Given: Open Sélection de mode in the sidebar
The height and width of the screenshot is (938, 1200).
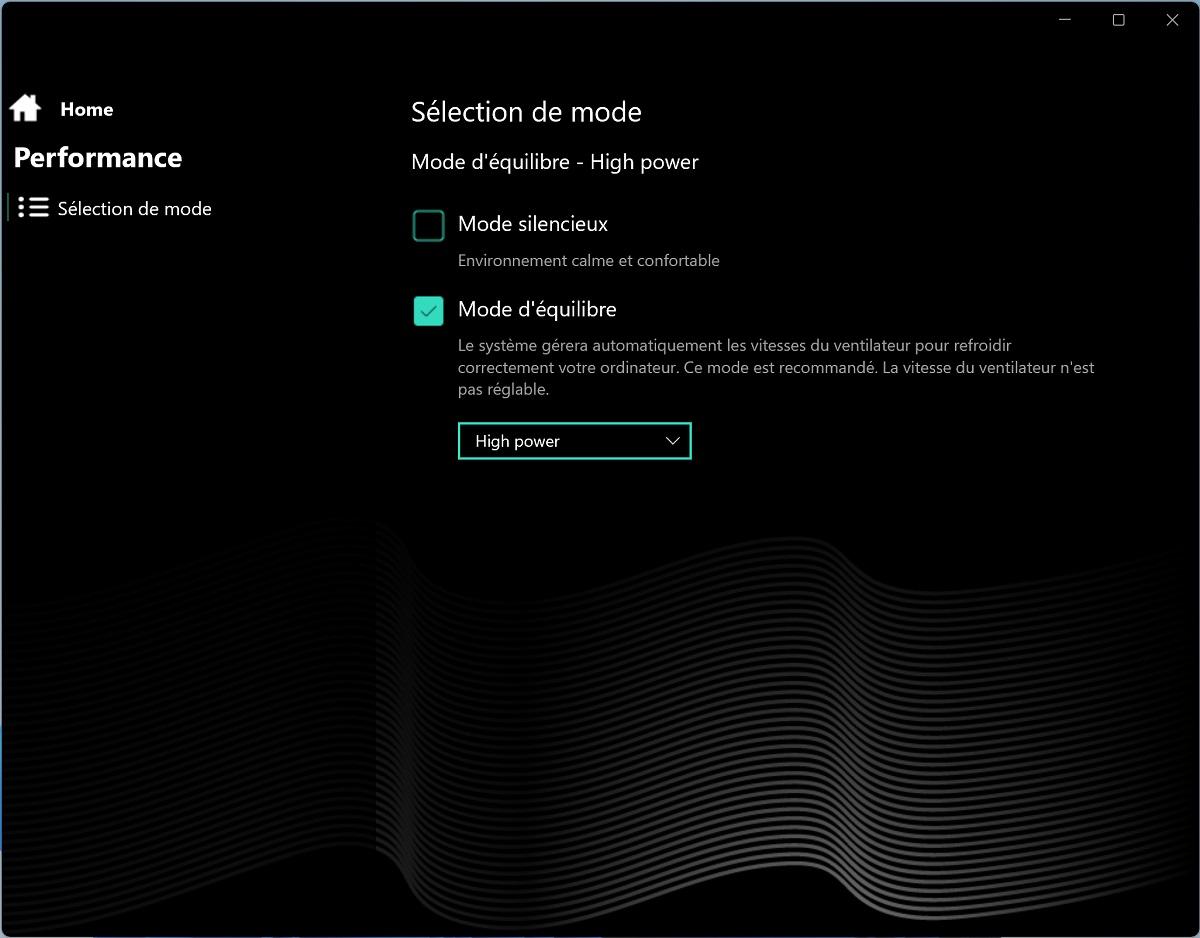Looking at the screenshot, I should click(134, 209).
